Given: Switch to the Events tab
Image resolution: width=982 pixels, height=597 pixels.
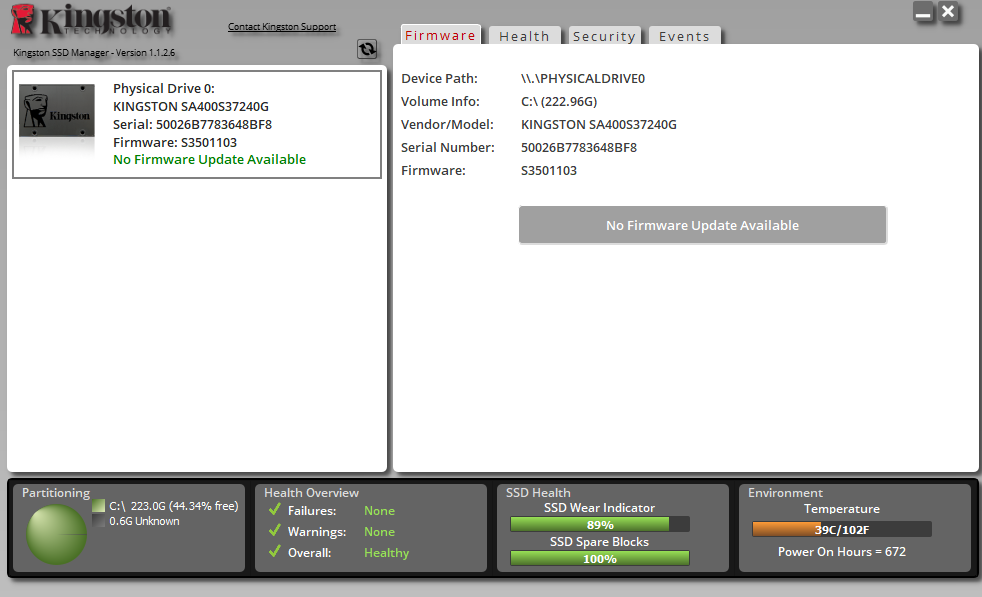Looking at the screenshot, I should 685,36.
